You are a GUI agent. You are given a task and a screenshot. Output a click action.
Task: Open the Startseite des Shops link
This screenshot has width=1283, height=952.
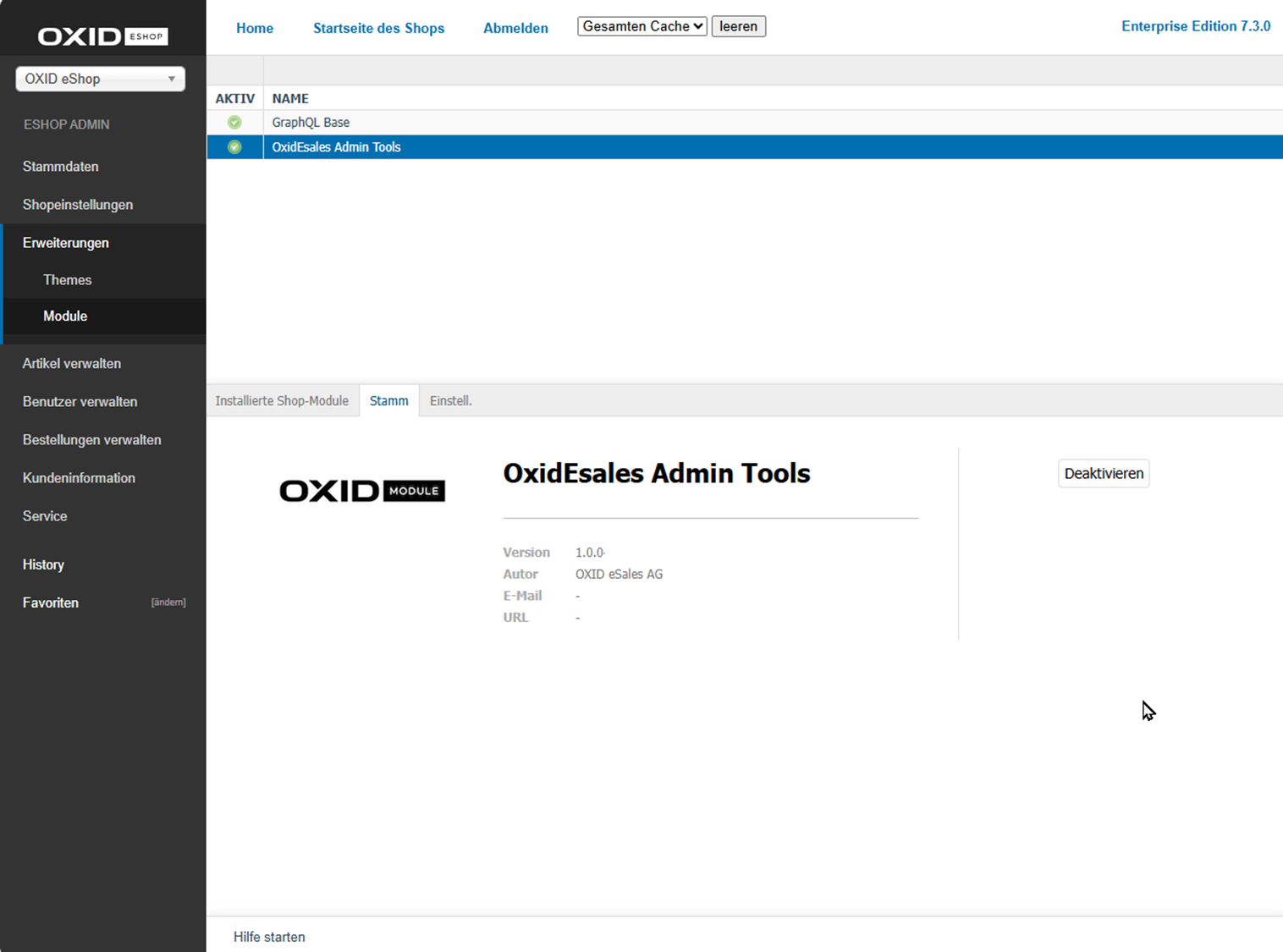point(378,28)
